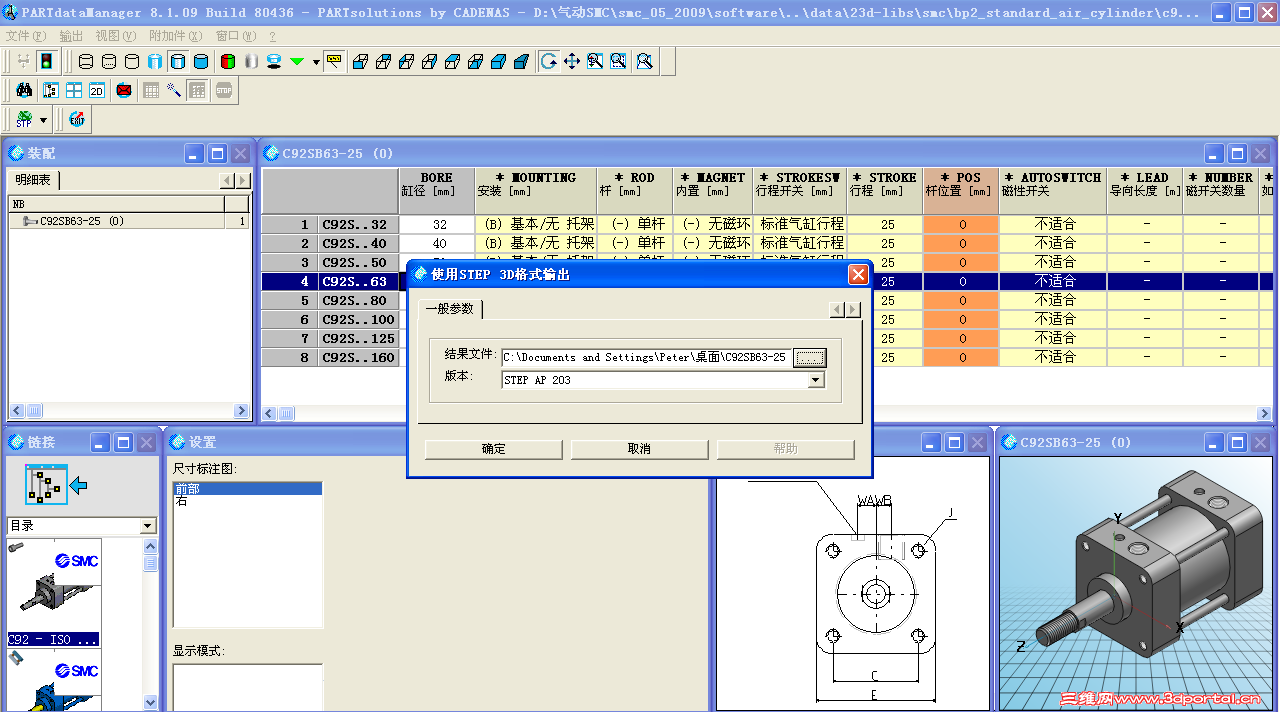Click the traffic light icon in toolbar

tap(46, 61)
